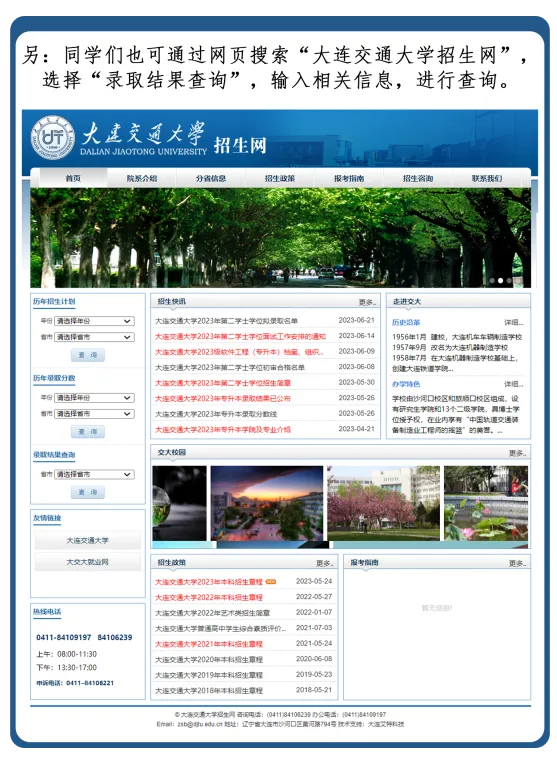Click the 暂无信息 placeholder text
Viewport: 557px width, 764px height.
pos(437,608)
